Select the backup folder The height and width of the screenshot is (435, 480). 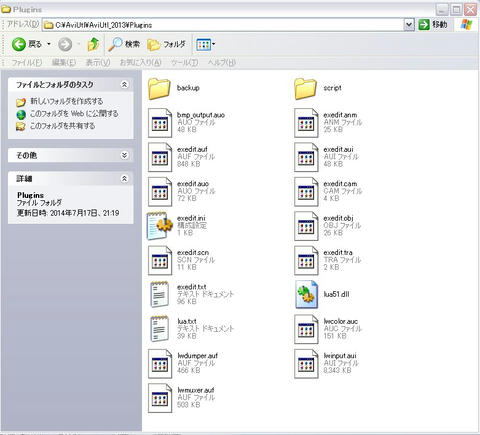(x=159, y=88)
